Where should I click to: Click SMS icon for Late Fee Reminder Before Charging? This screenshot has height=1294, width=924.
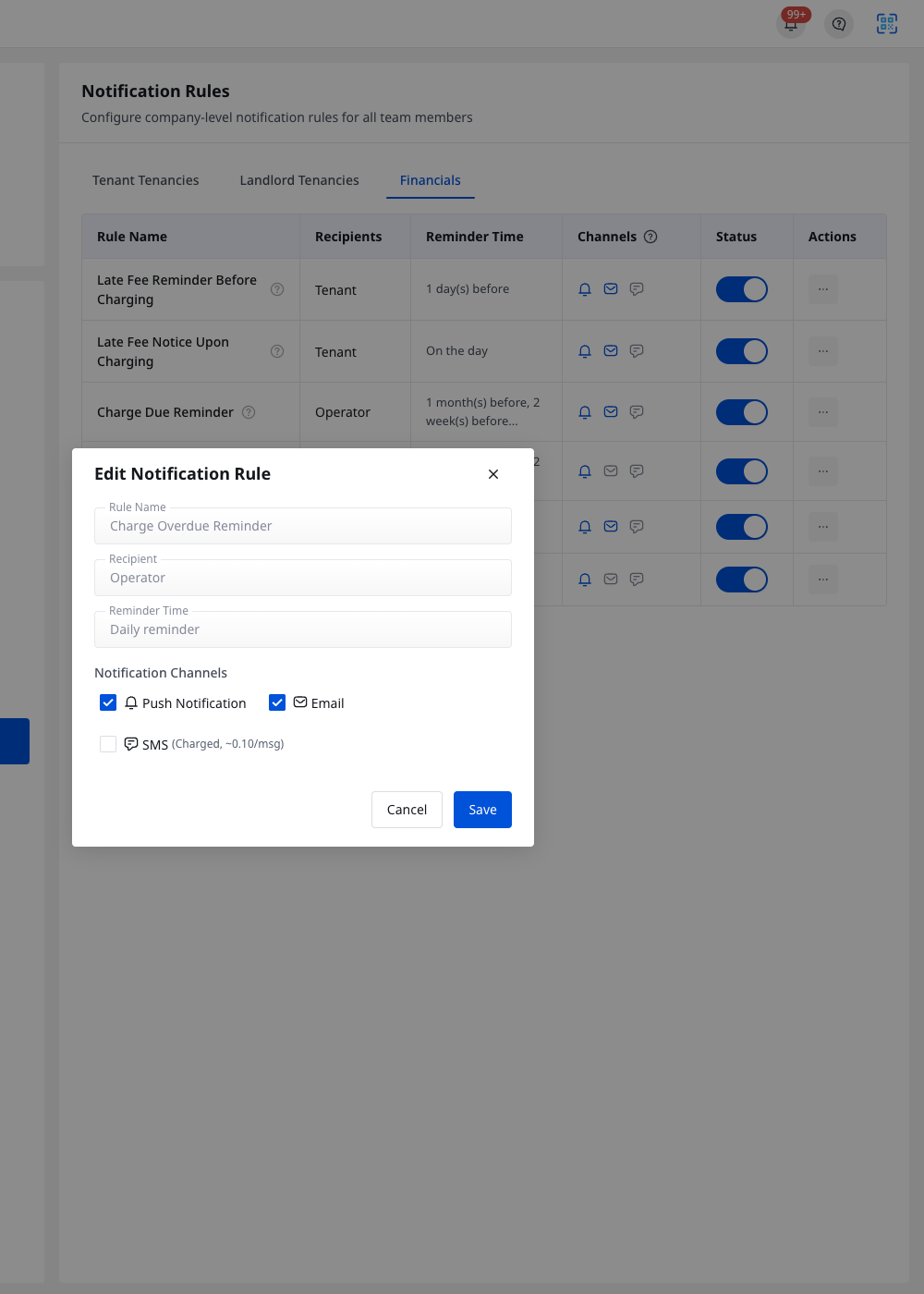point(637,289)
